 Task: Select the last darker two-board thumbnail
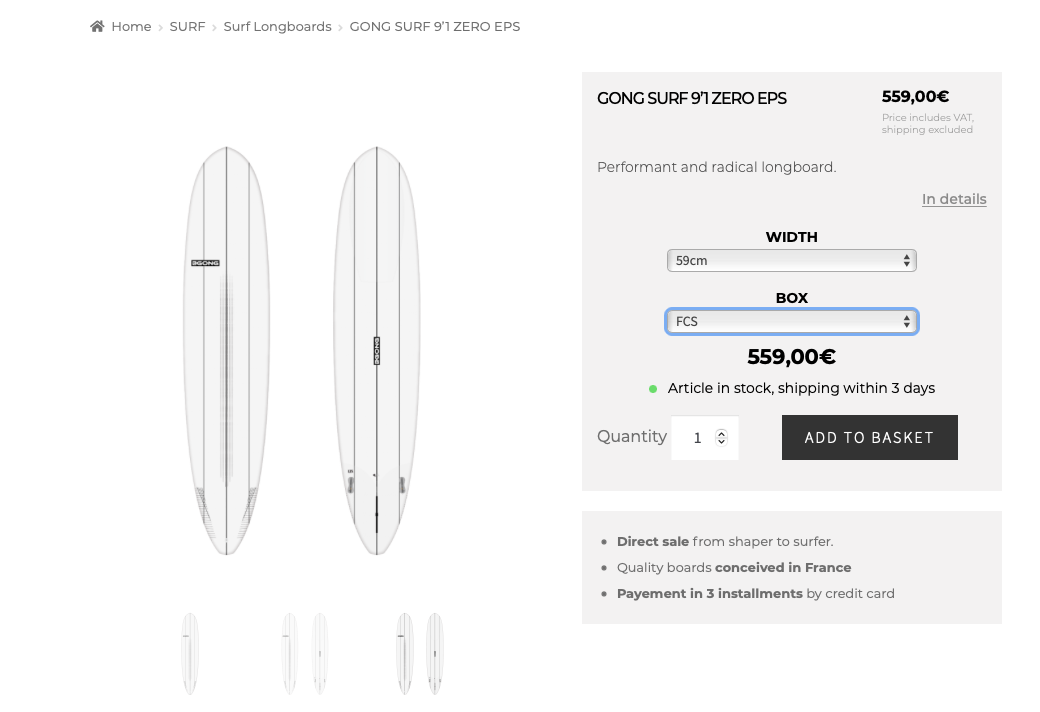pyautogui.click(x=420, y=654)
